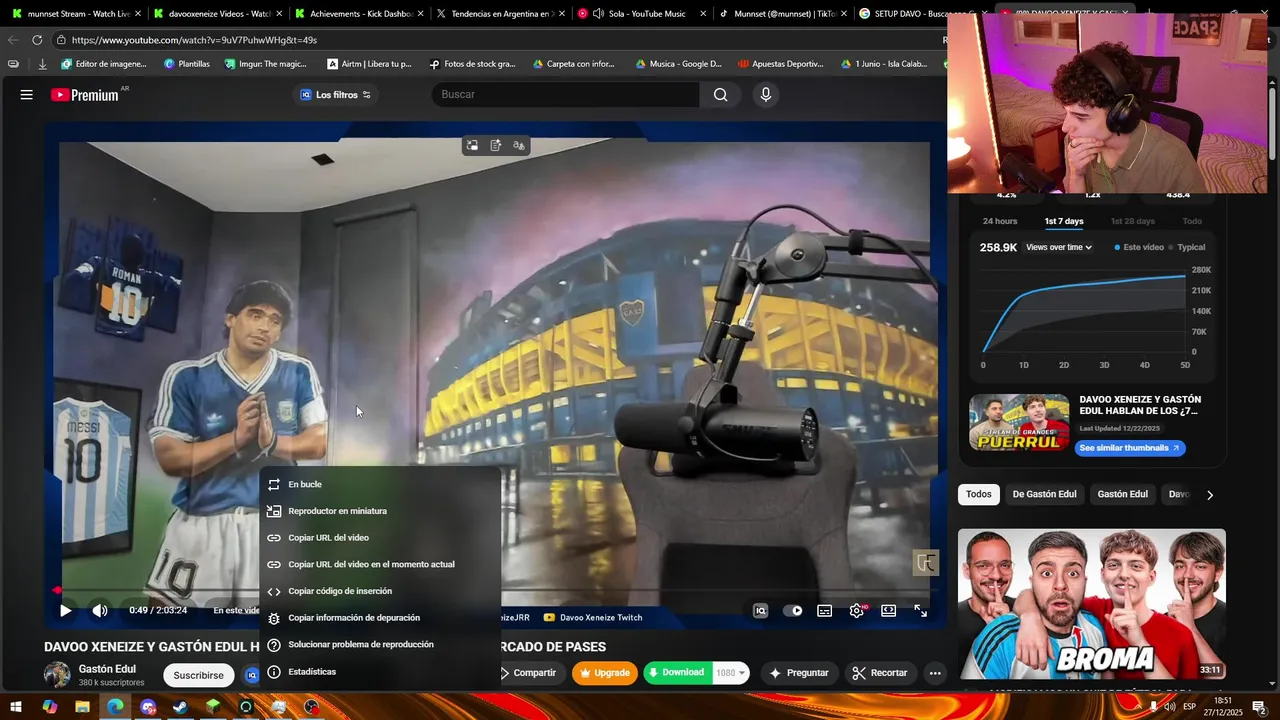Open player settings gear

[857, 610]
